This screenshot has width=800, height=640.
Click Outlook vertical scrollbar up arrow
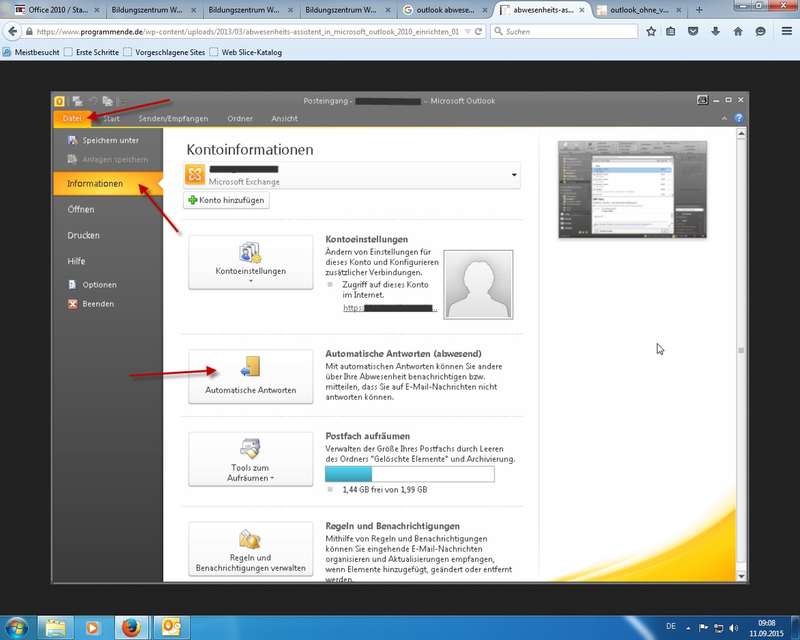[741, 133]
